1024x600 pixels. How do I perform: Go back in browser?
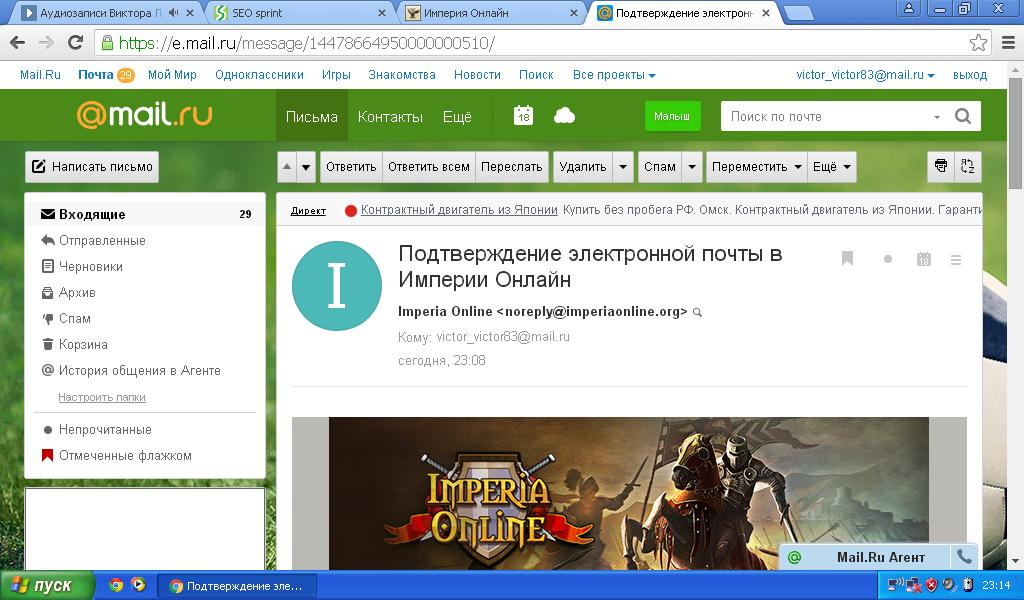coord(18,43)
